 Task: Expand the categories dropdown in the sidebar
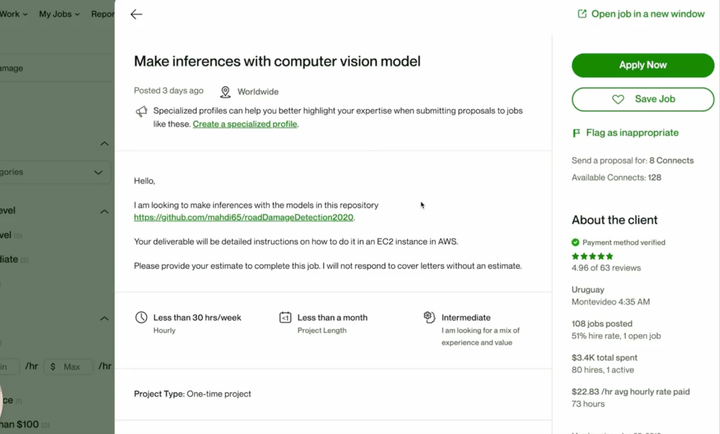[x=97, y=172]
